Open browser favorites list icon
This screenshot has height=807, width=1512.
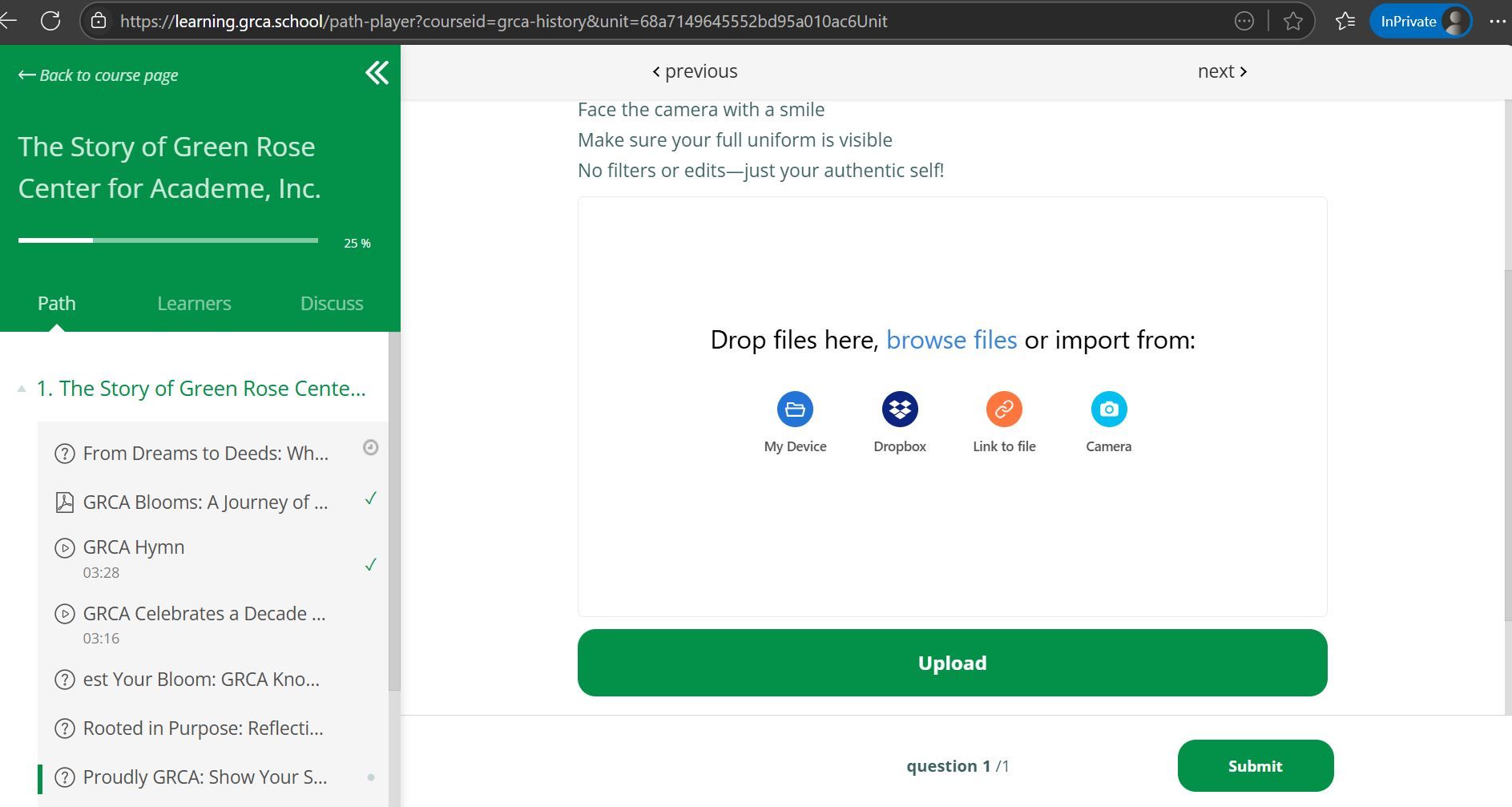point(1345,22)
